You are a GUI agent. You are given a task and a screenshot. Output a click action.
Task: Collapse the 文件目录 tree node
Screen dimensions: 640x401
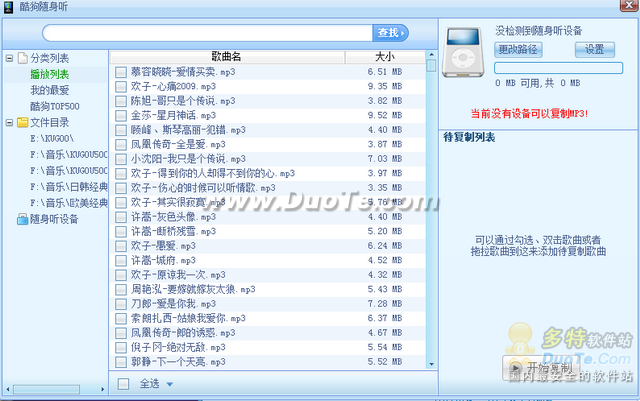coord(9,122)
